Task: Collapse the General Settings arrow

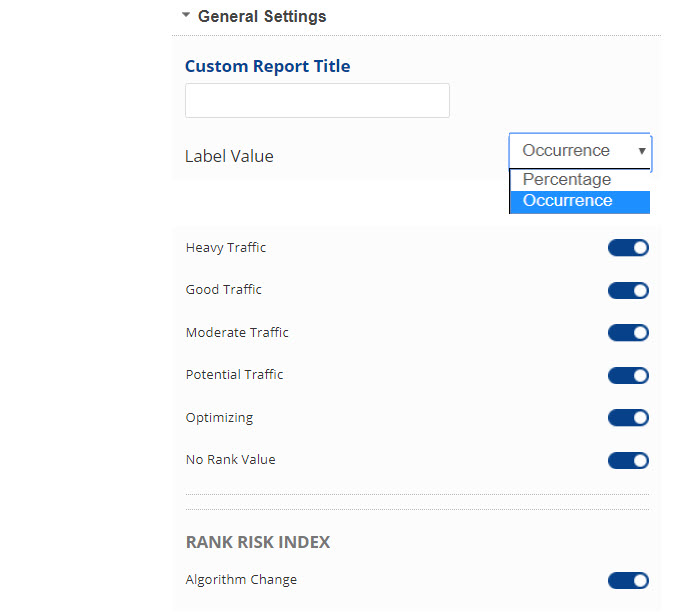Action: pos(186,16)
